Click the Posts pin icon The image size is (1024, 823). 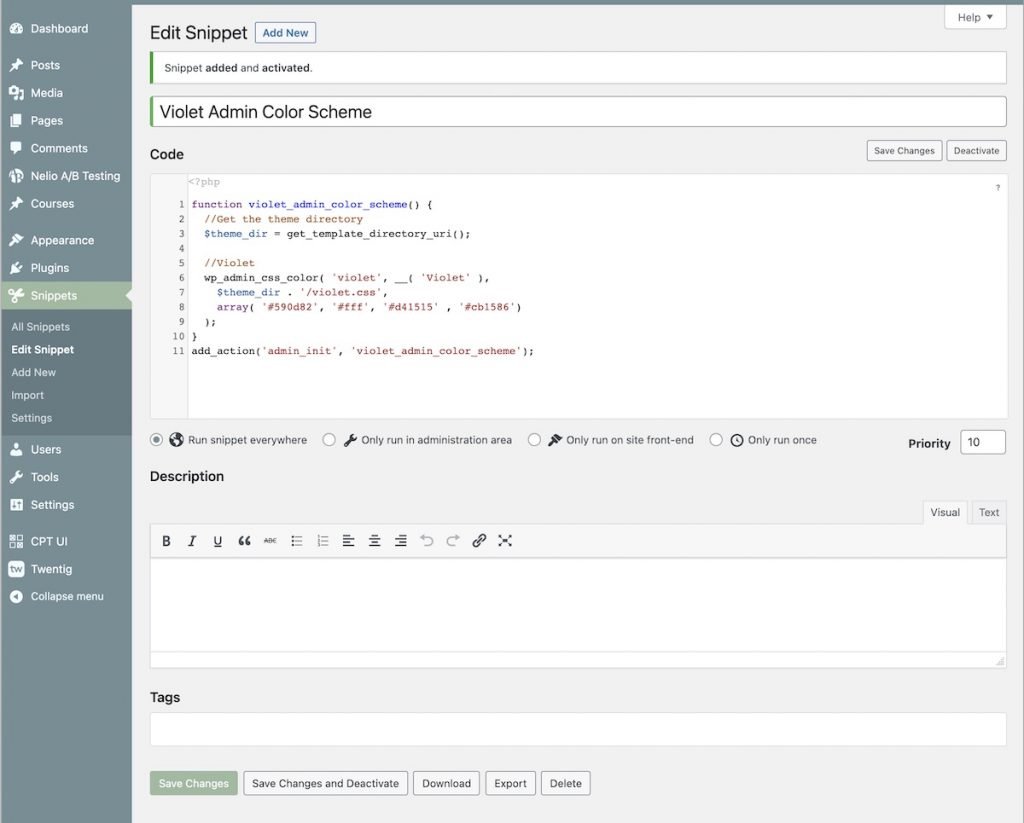16,65
